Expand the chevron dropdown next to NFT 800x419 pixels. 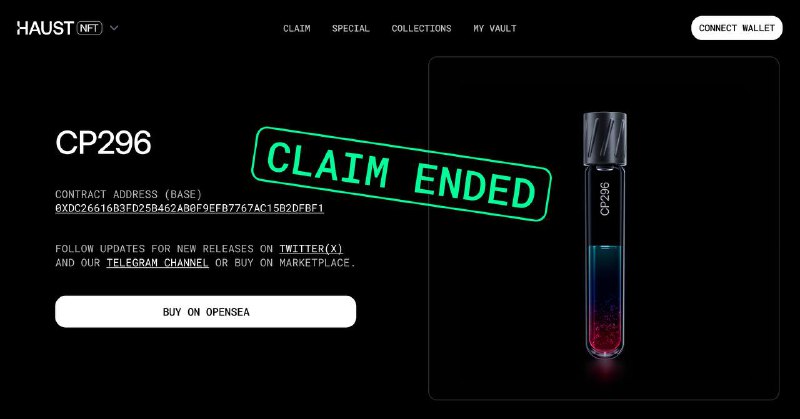114,28
